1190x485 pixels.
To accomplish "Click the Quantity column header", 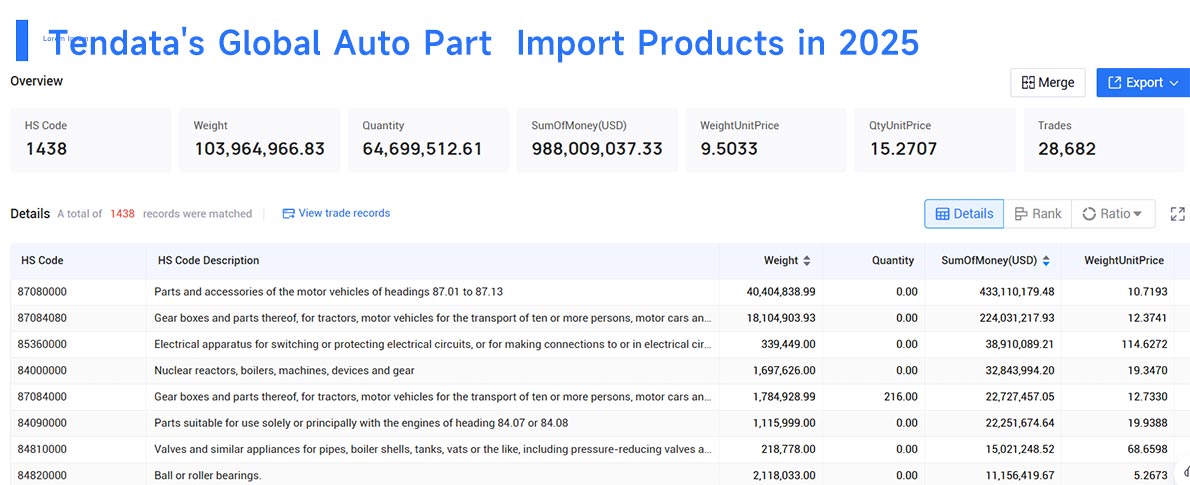I will [x=892, y=260].
